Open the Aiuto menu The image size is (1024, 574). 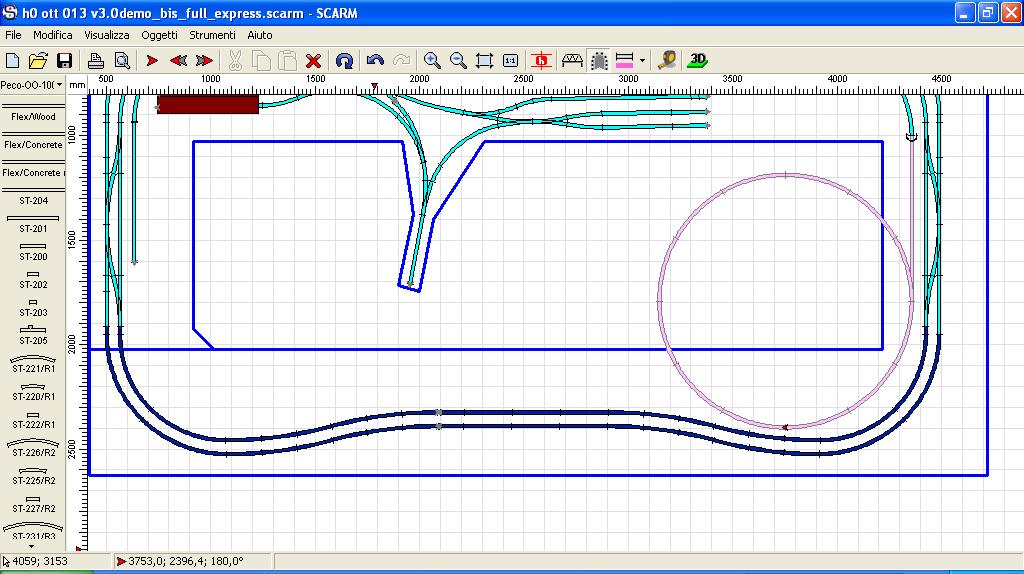click(x=260, y=35)
